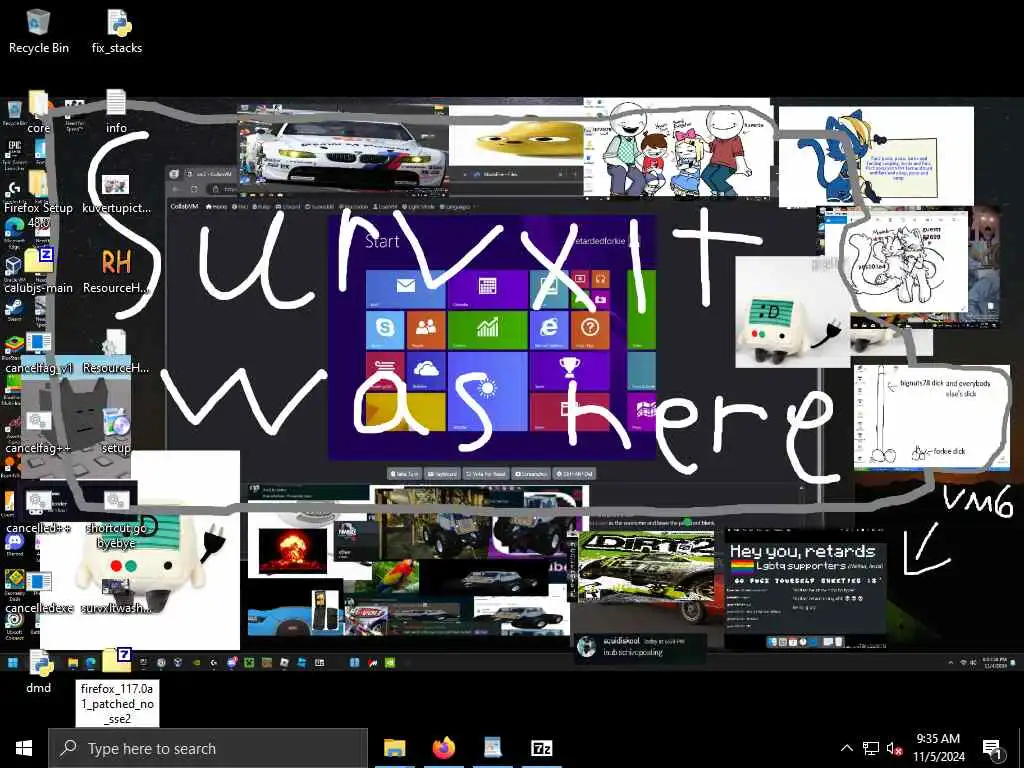Focus the Type here to search box
Image resolution: width=1024 pixels, height=768 pixels.
pos(208,748)
